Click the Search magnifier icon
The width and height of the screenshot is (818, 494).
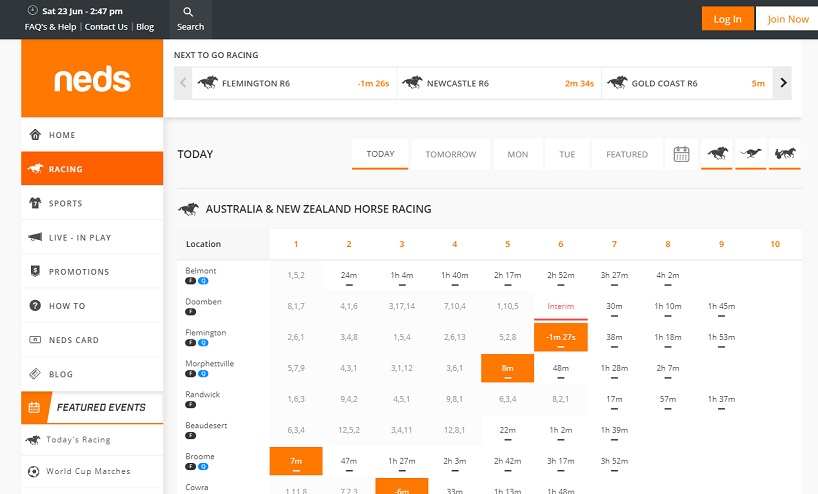(x=190, y=13)
